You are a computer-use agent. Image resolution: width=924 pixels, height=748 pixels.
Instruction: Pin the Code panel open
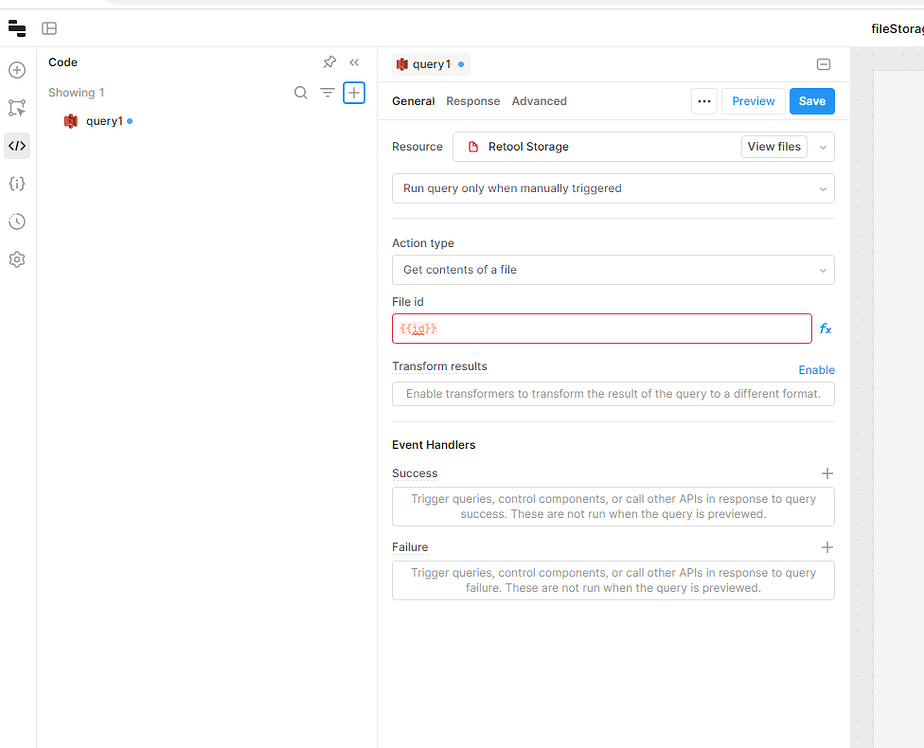point(329,62)
